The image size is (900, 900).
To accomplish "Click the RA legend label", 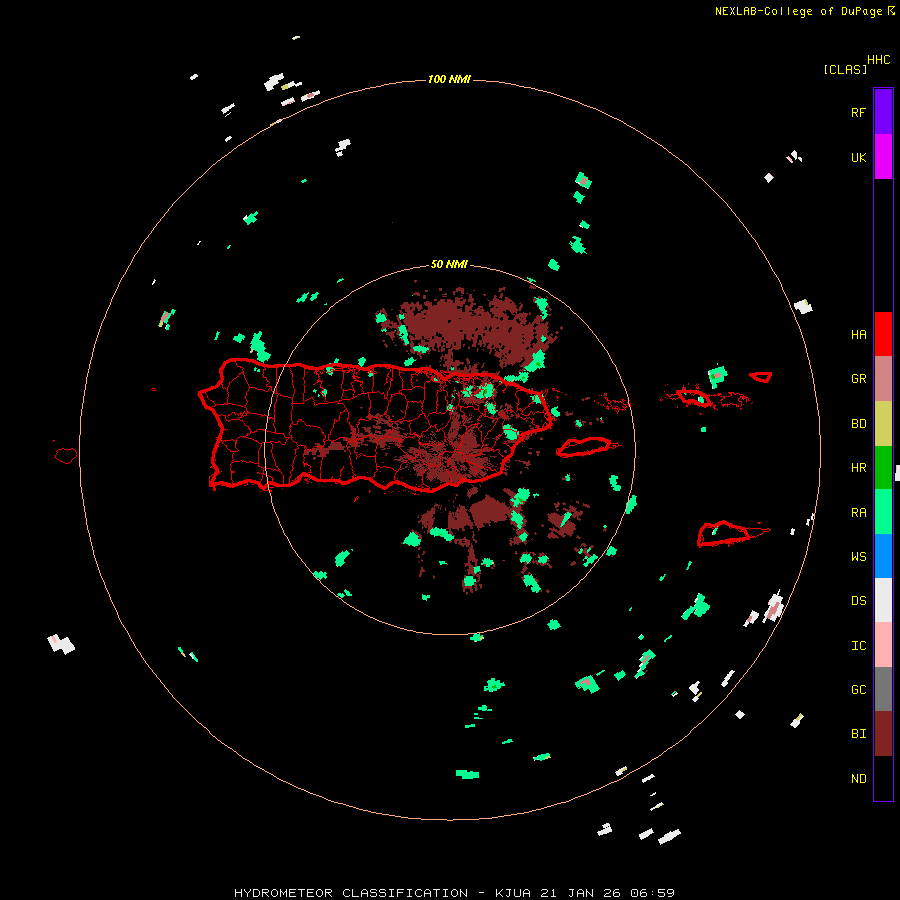I will [858, 513].
